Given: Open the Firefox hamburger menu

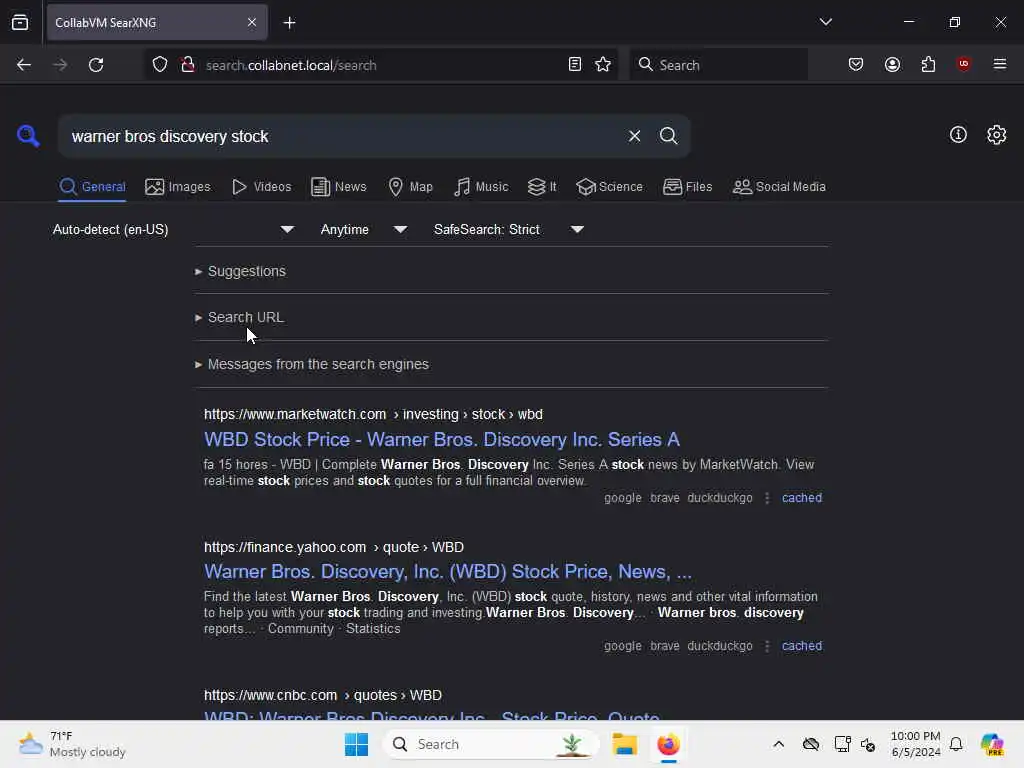Looking at the screenshot, I should [1000, 64].
